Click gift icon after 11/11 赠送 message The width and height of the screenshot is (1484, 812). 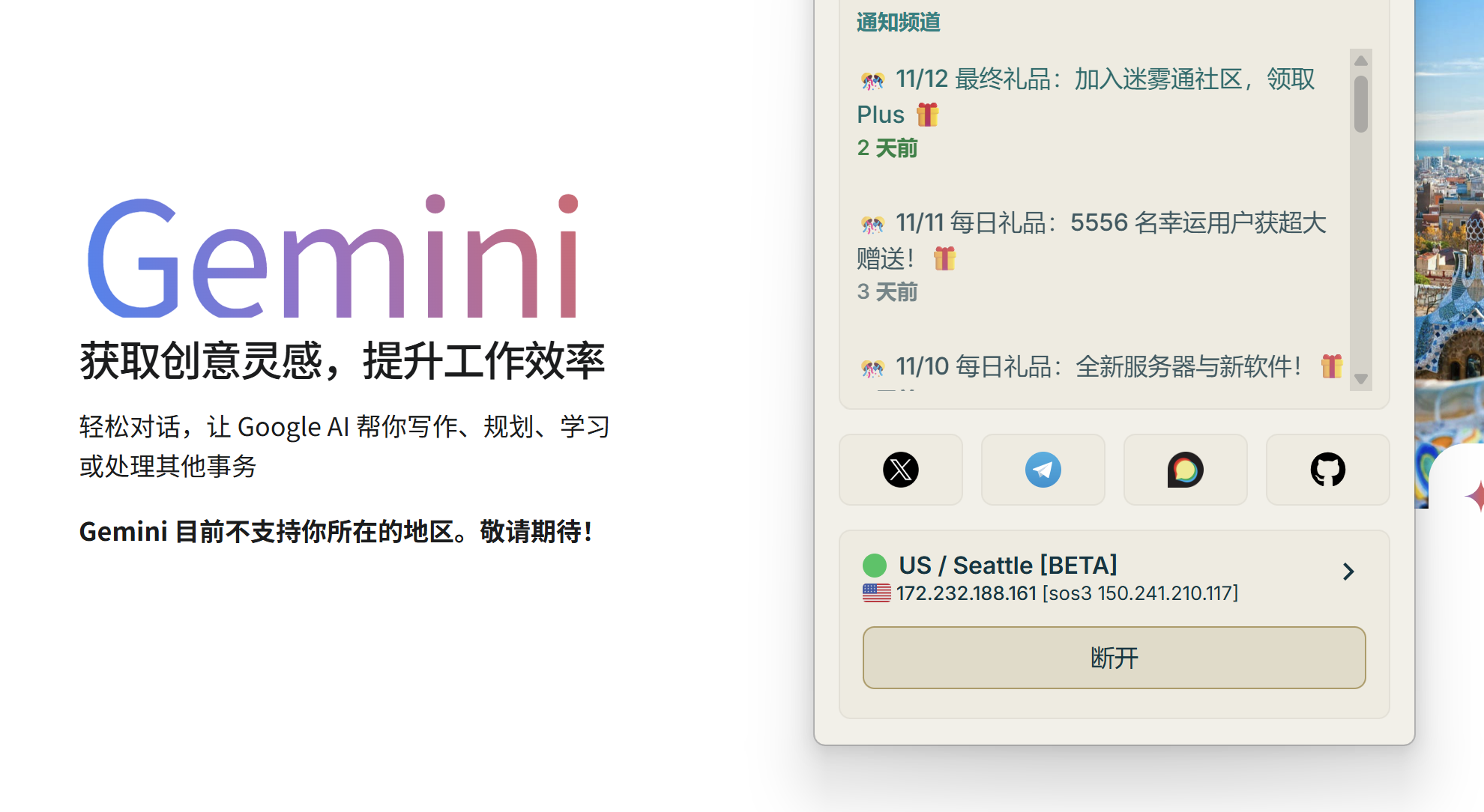coord(944,258)
